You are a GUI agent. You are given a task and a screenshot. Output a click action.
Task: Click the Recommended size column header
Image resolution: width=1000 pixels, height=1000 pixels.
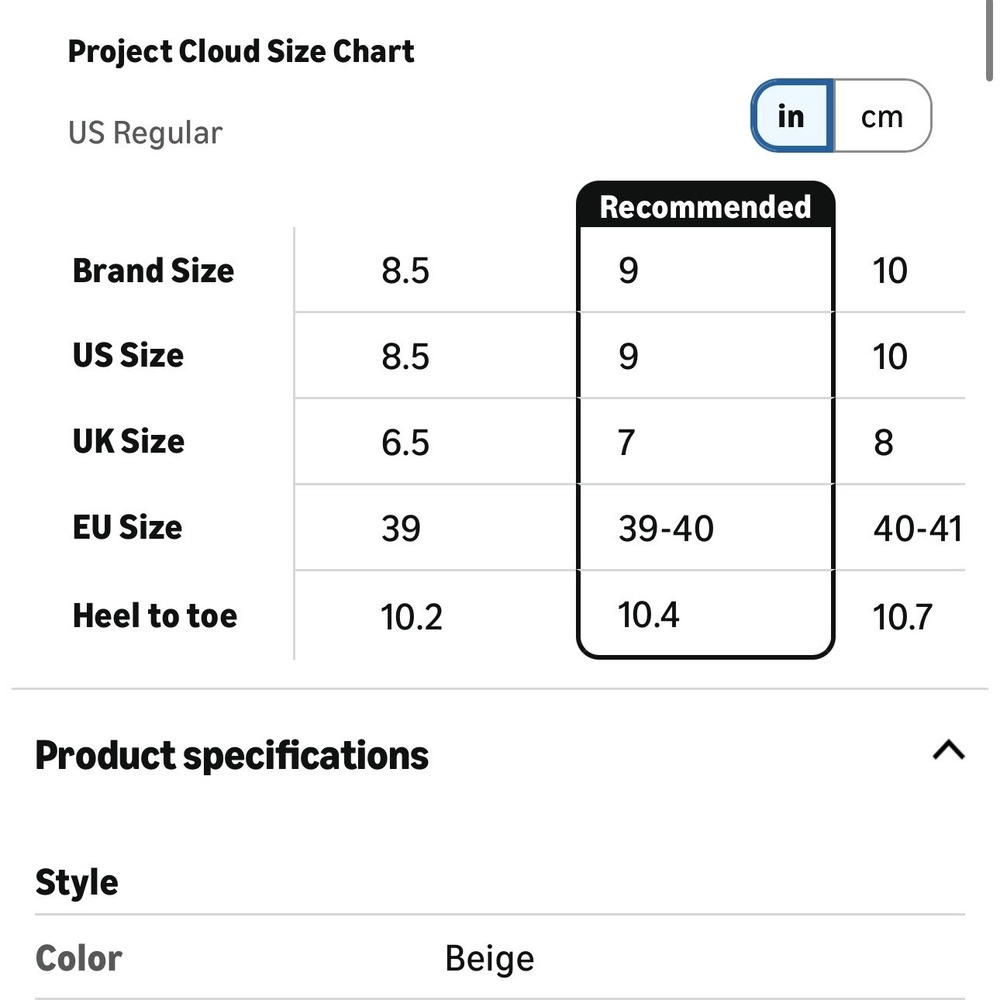[x=705, y=206]
